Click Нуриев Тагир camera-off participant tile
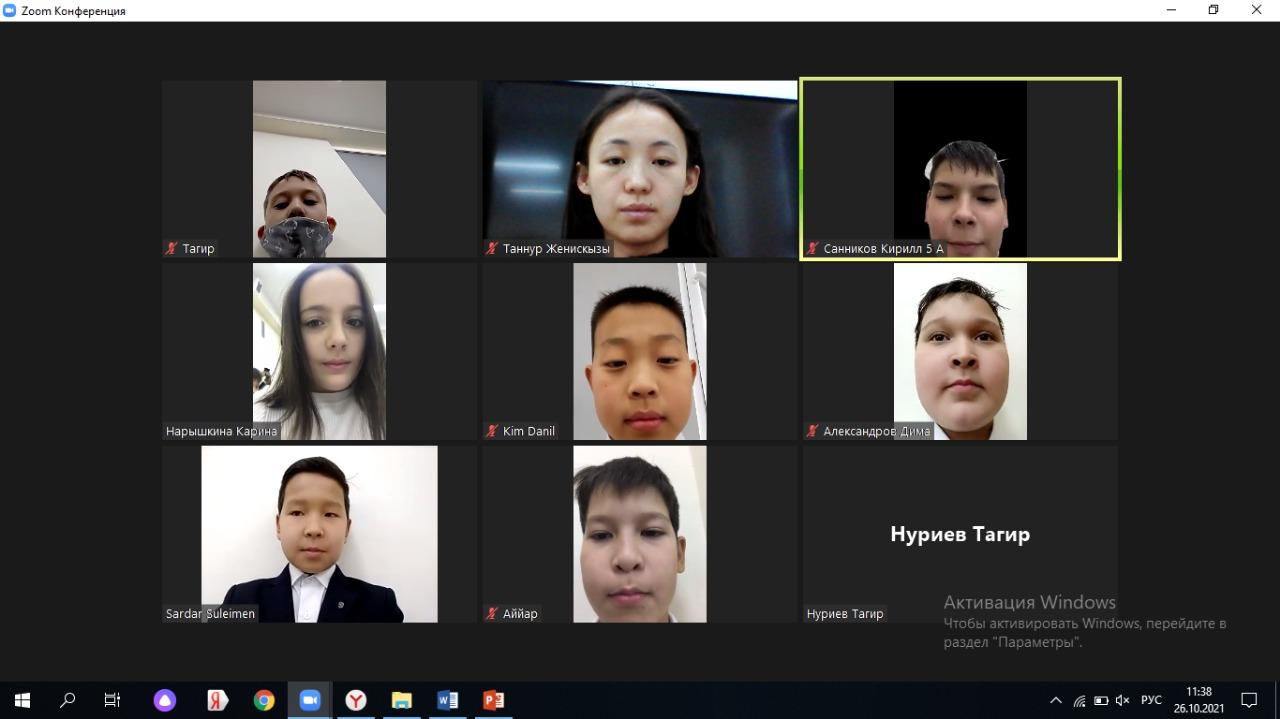Viewport: 1280px width, 719px height. coord(960,534)
